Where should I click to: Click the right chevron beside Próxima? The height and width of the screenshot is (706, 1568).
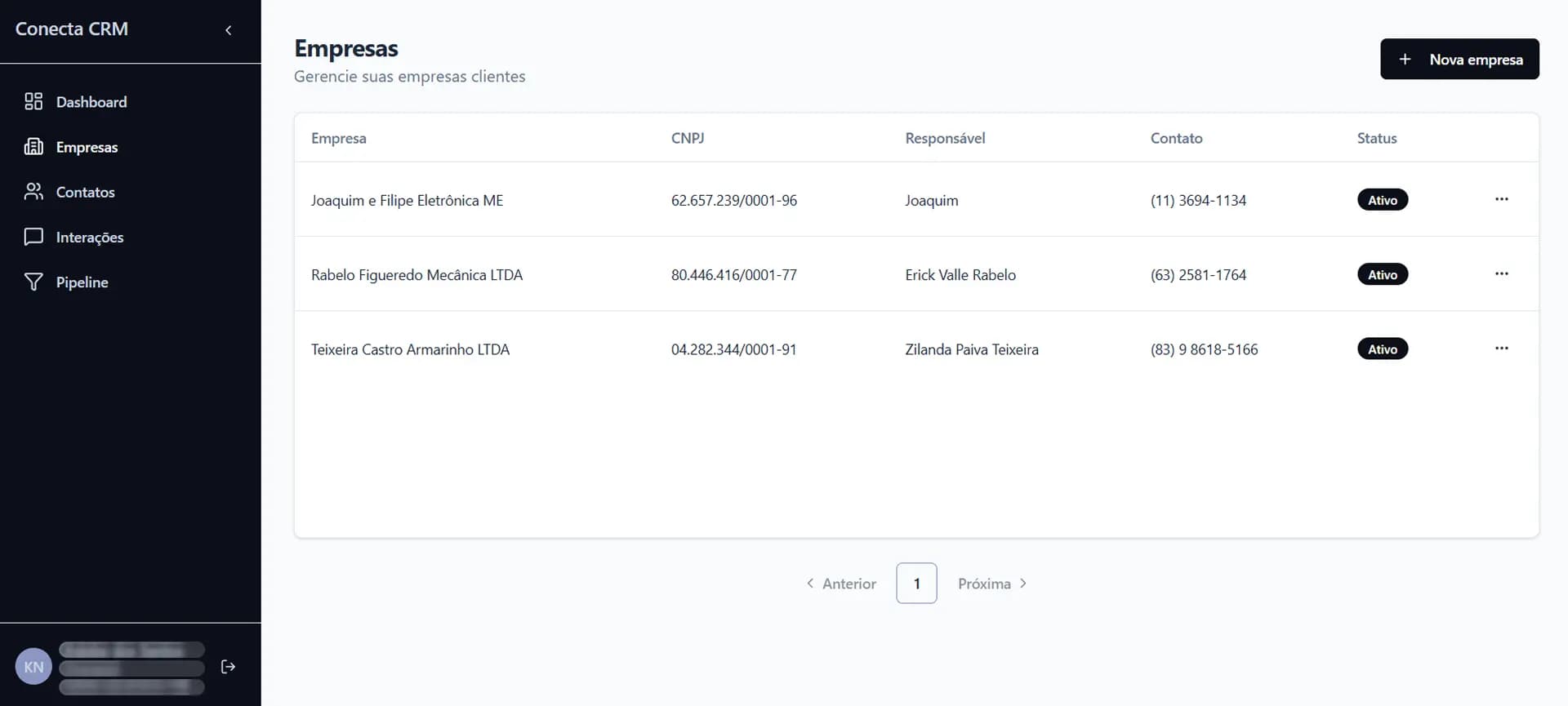(x=1023, y=583)
